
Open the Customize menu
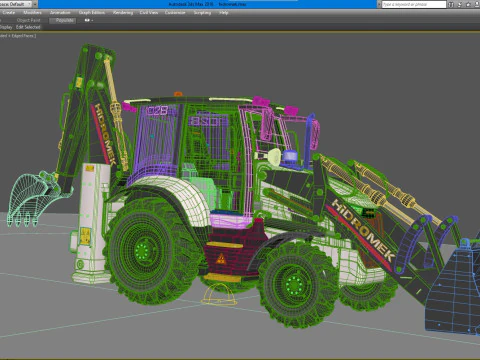tap(175, 13)
